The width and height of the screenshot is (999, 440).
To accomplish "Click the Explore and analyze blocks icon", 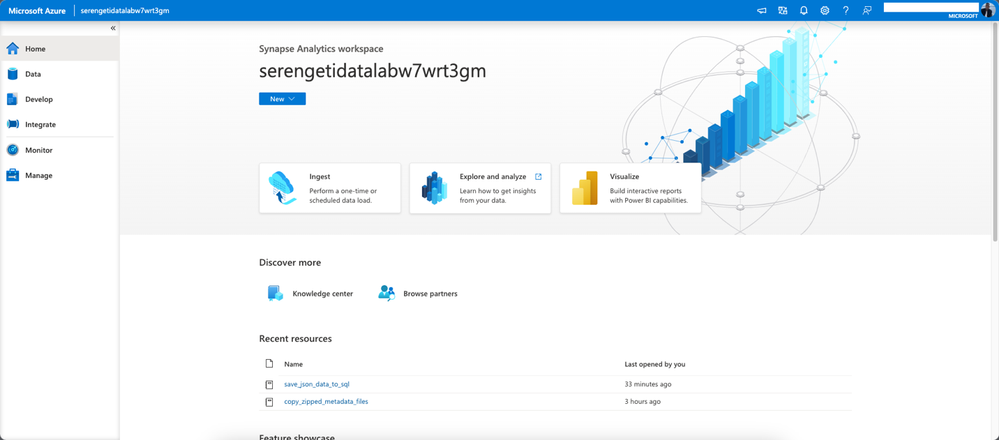I will pyautogui.click(x=435, y=188).
